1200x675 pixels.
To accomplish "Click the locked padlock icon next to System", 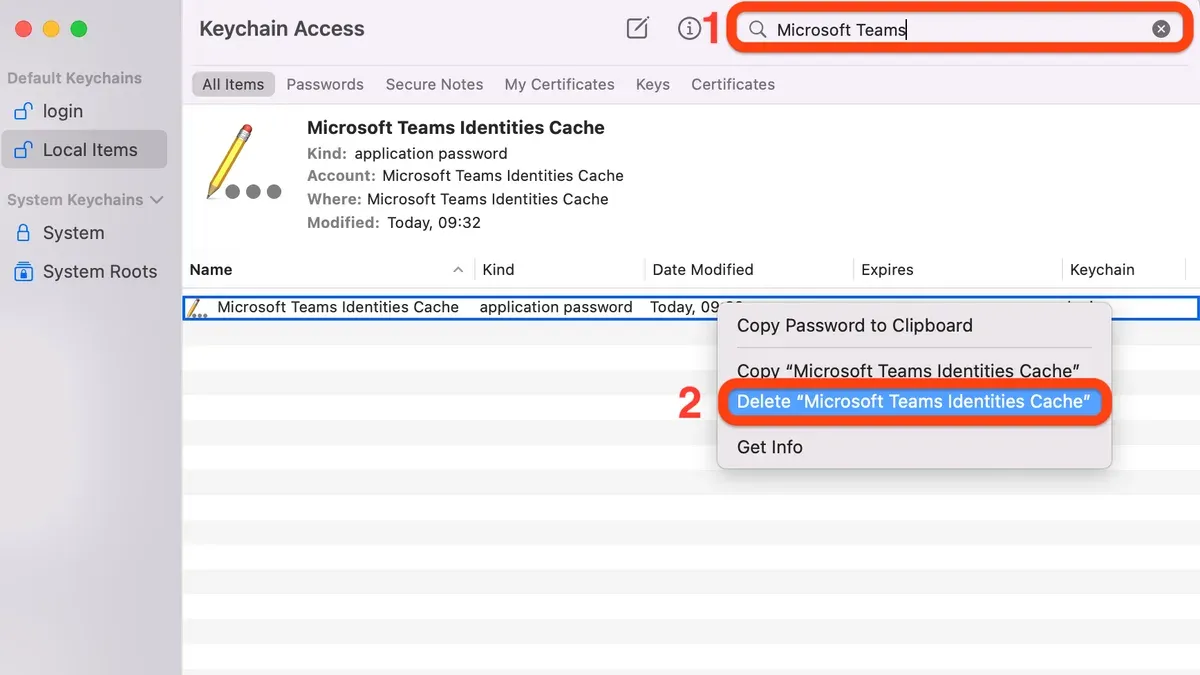I will click(x=23, y=232).
